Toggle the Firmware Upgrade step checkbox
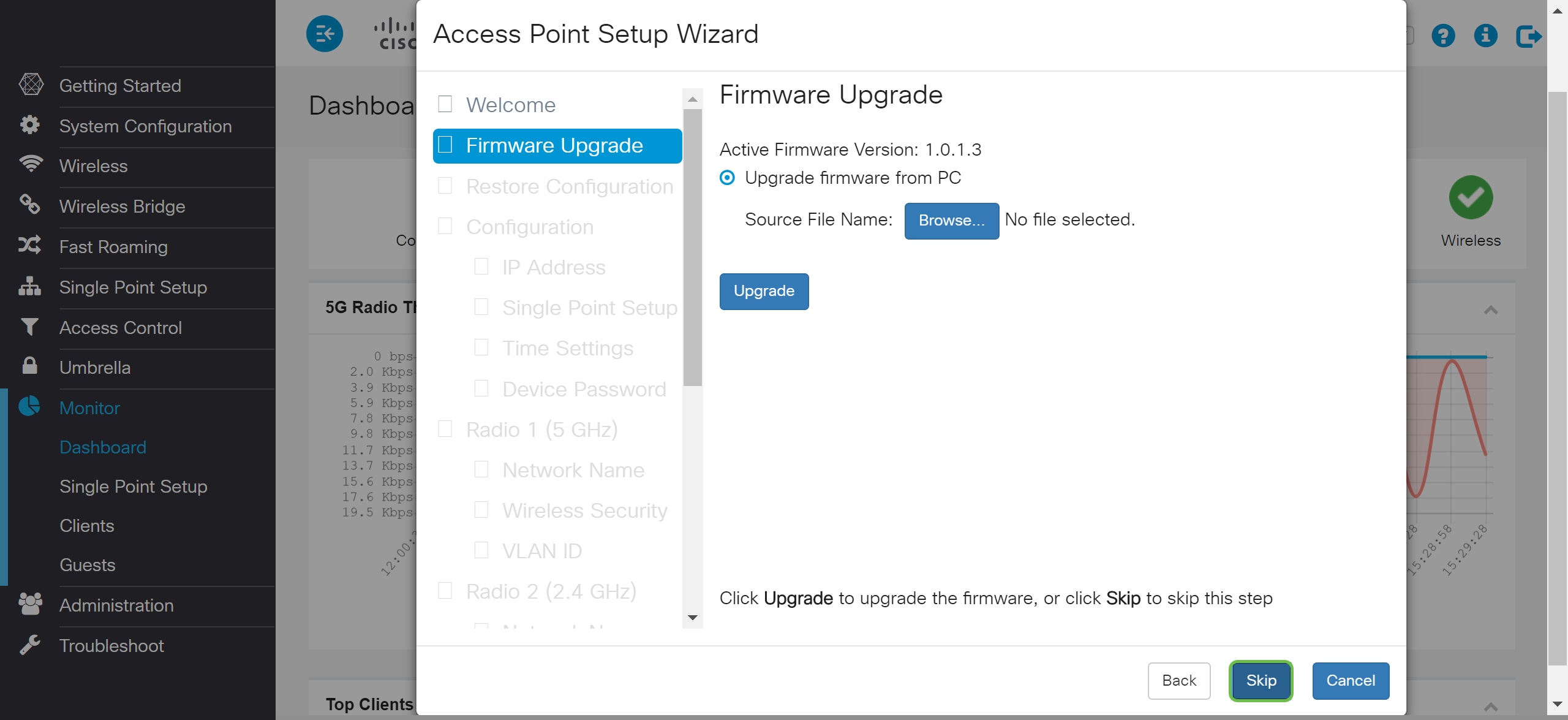The height and width of the screenshot is (720, 1568). [x=445, y=145]
